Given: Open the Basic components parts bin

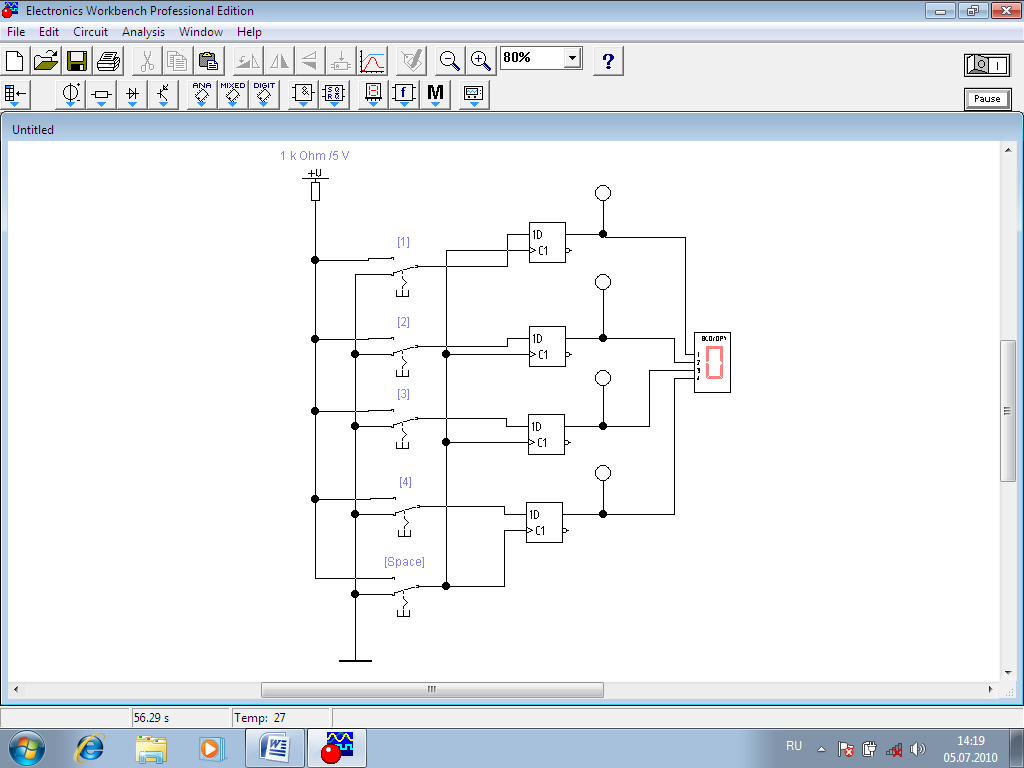Looking at the screenshot, I should point(101,95).
